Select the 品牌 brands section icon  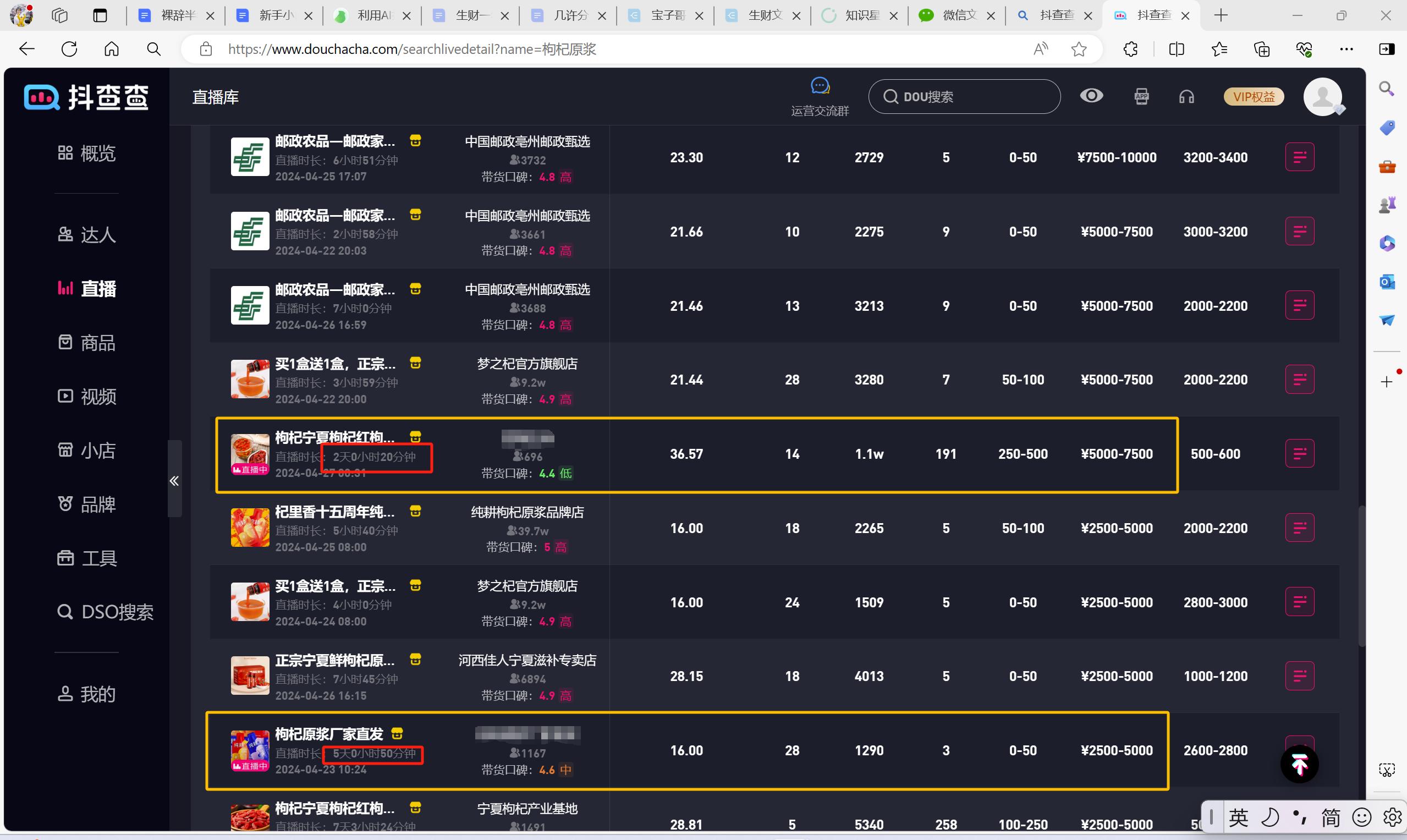tap(65, 503)
